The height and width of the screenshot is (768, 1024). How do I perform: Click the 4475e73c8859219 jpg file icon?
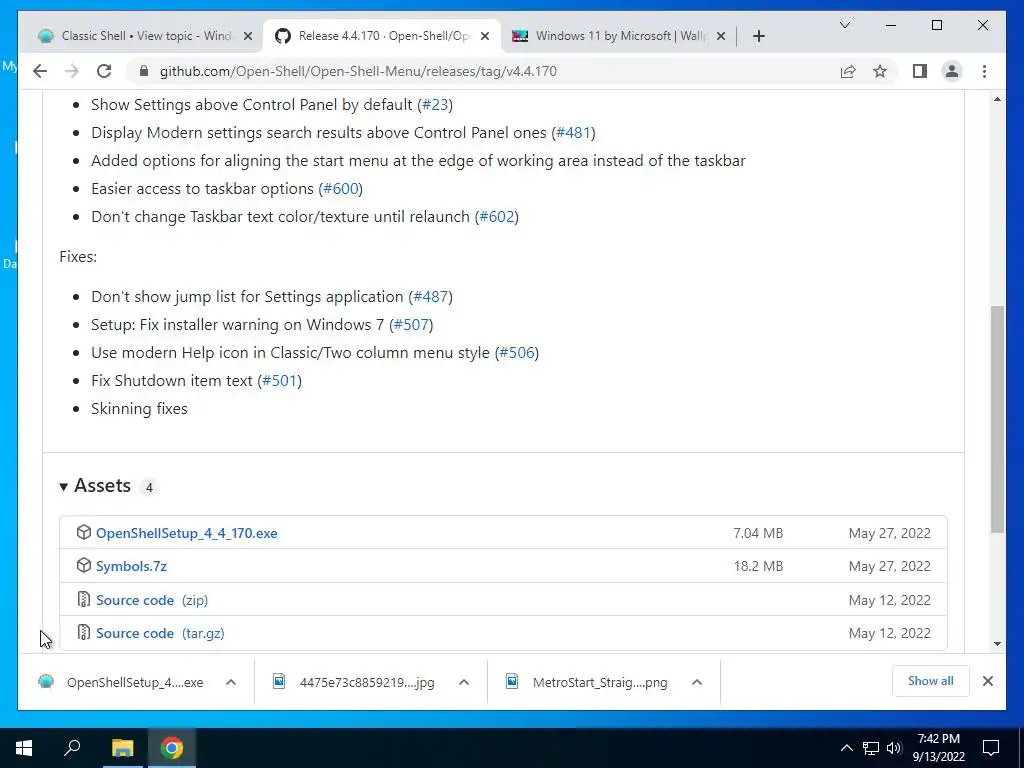(279, 682)
